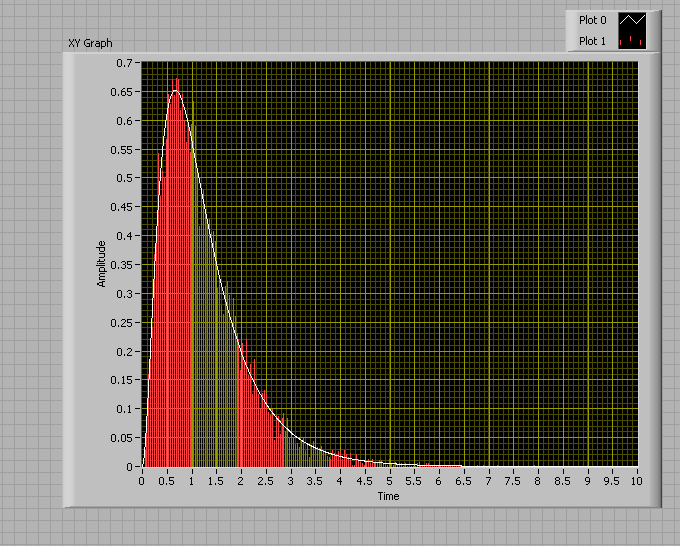Image resolution: width=680 pixels, height=546 pixels.
Task: Click the Amplitude y-axis label
Action: 101,264
